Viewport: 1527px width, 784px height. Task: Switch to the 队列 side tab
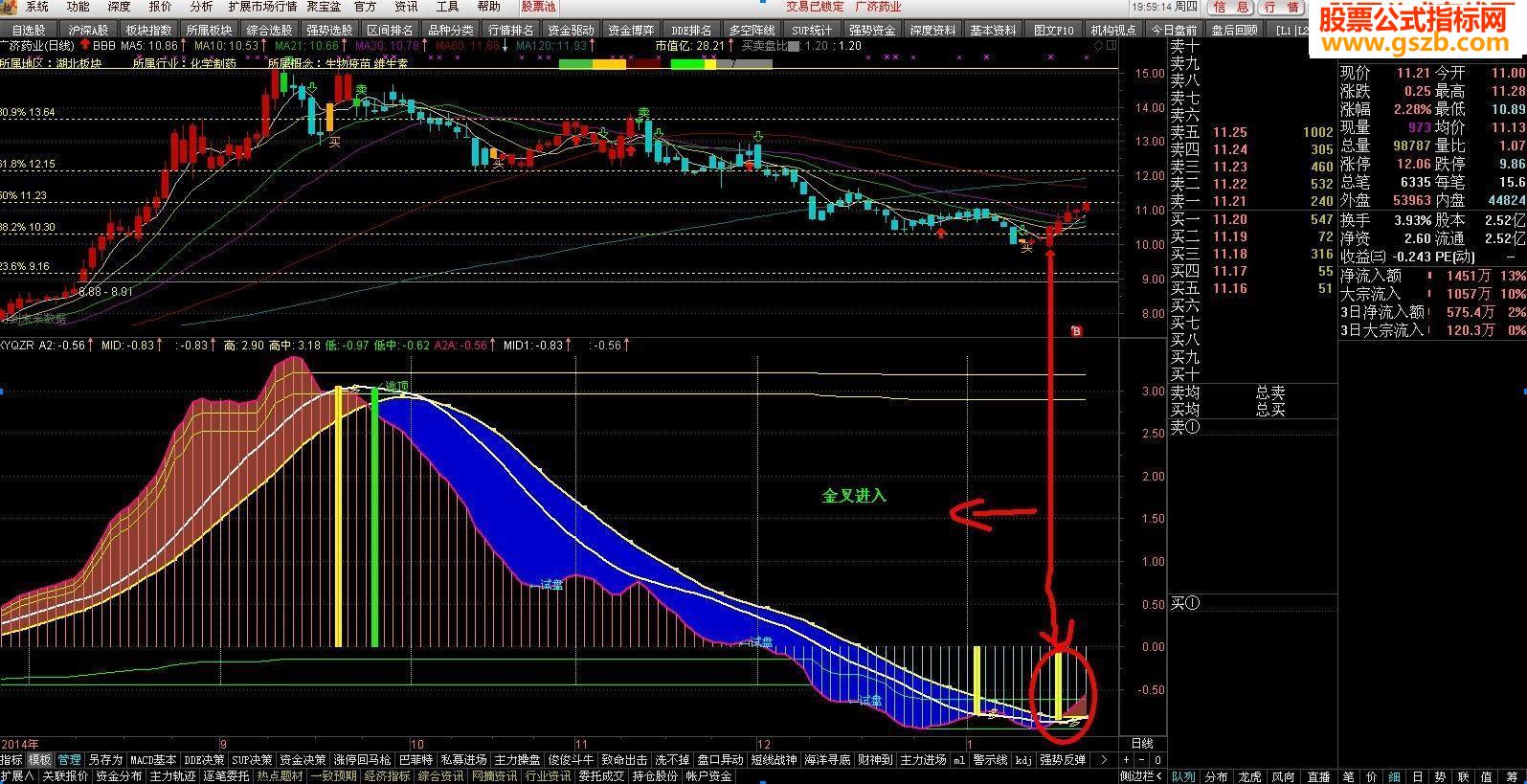click(1183, 776)
